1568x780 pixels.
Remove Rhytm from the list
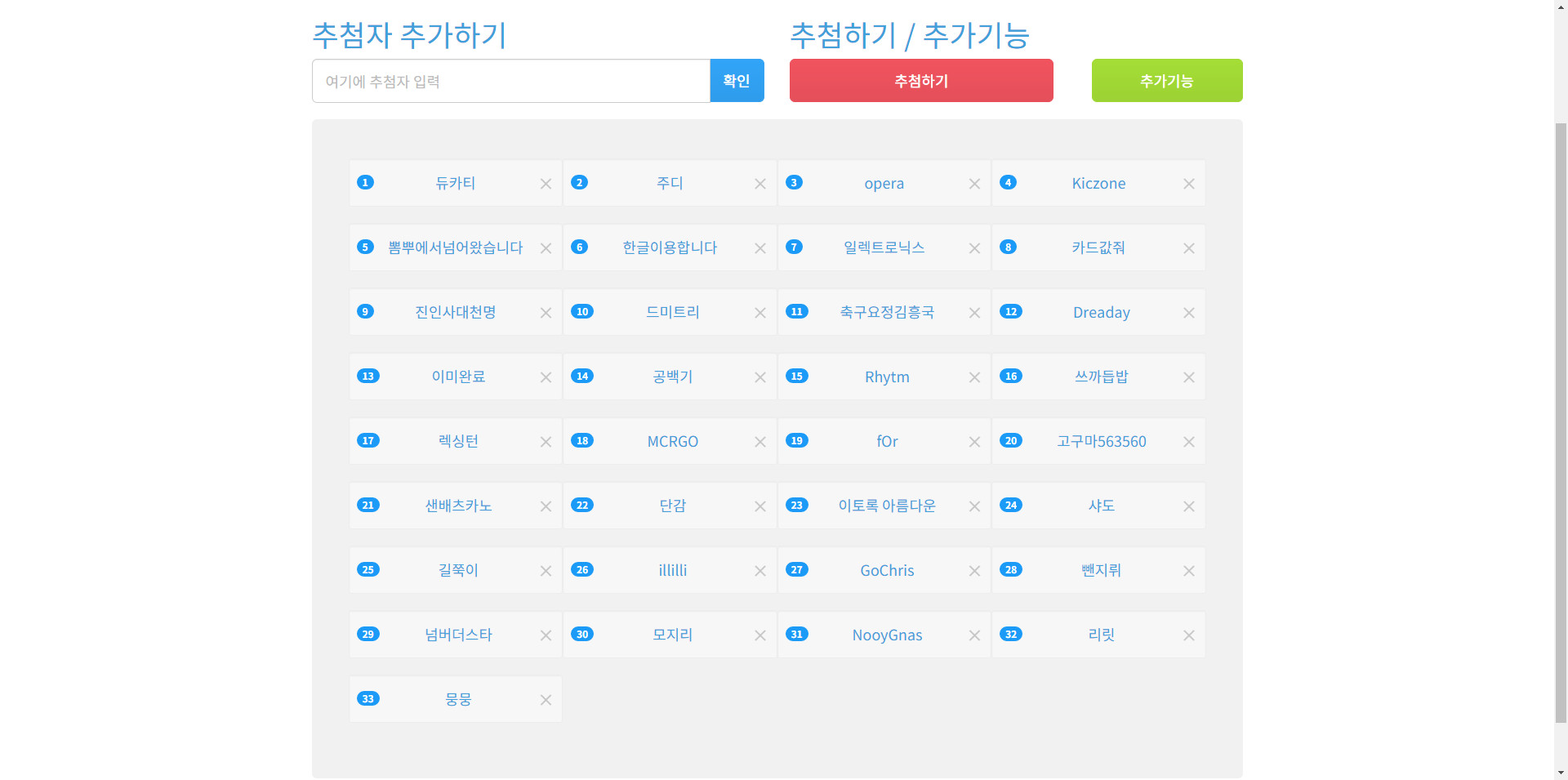(x=974, y=377)
